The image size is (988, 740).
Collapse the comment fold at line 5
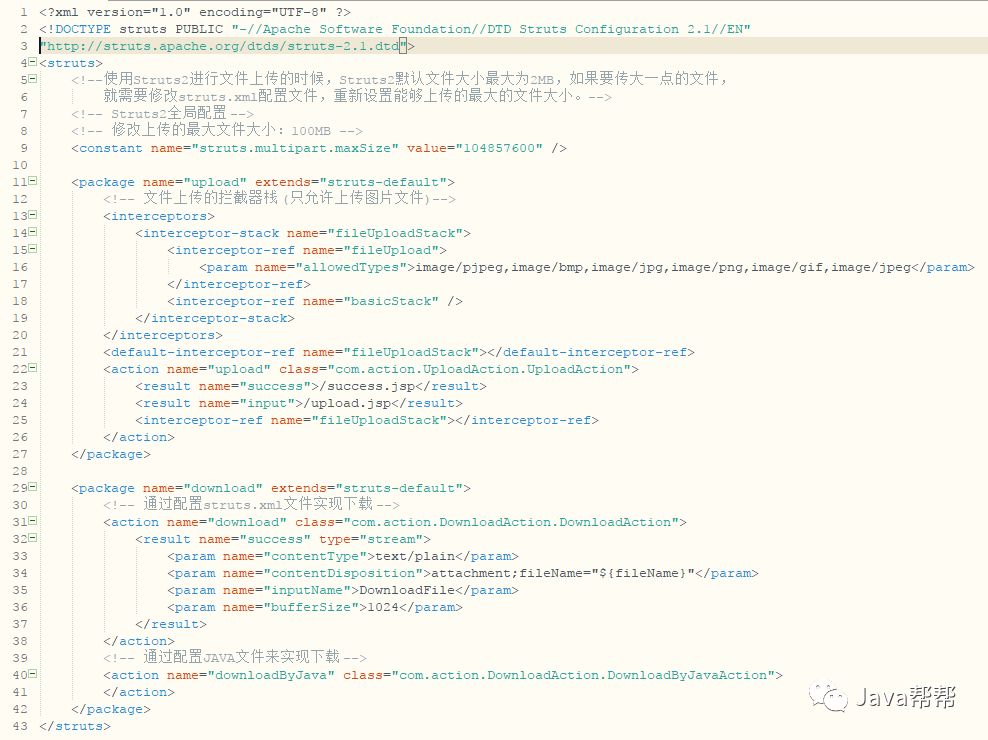32,79
